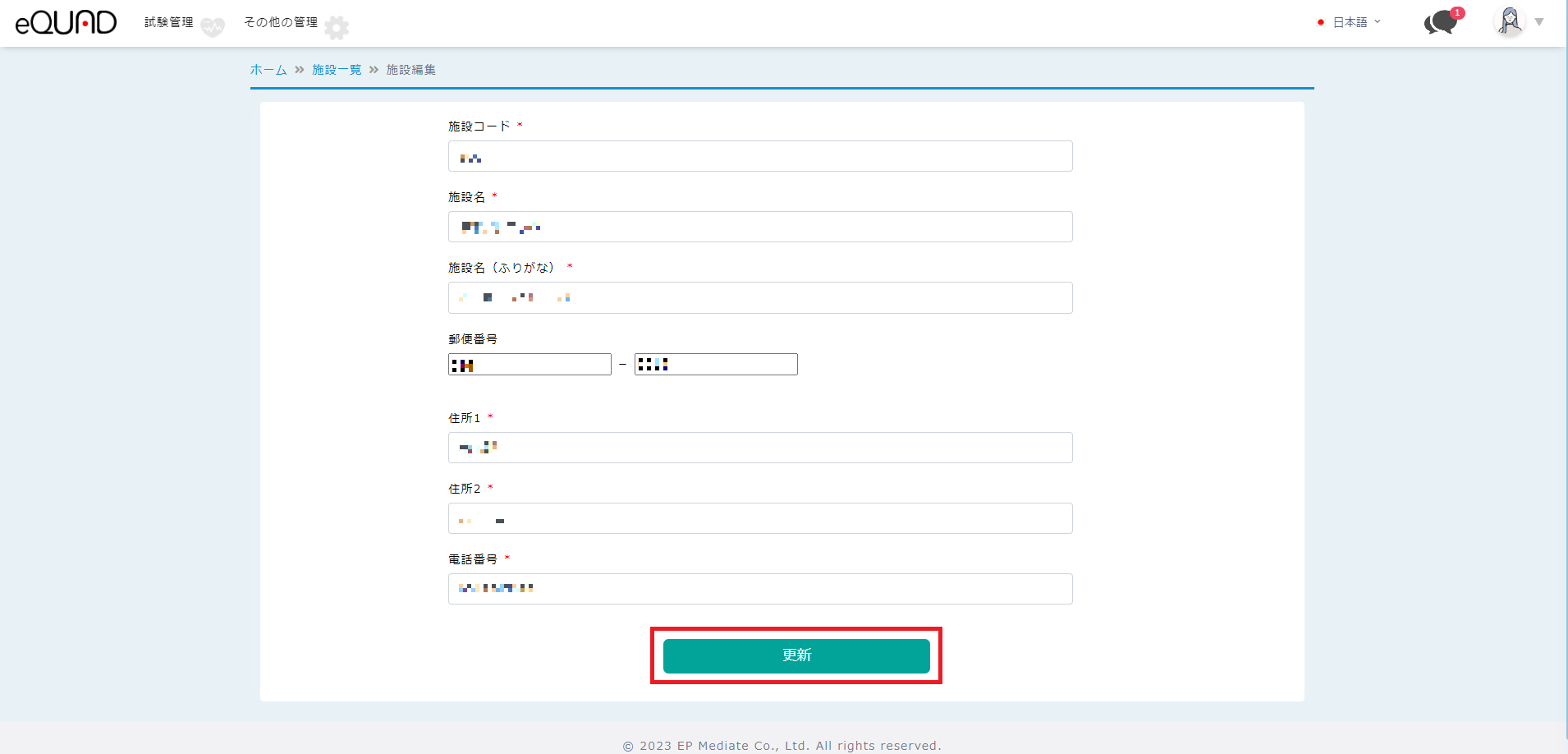Expand the arrow next to the avatar
This screenshot has height=754, width=1568.
pos(1539,22)
